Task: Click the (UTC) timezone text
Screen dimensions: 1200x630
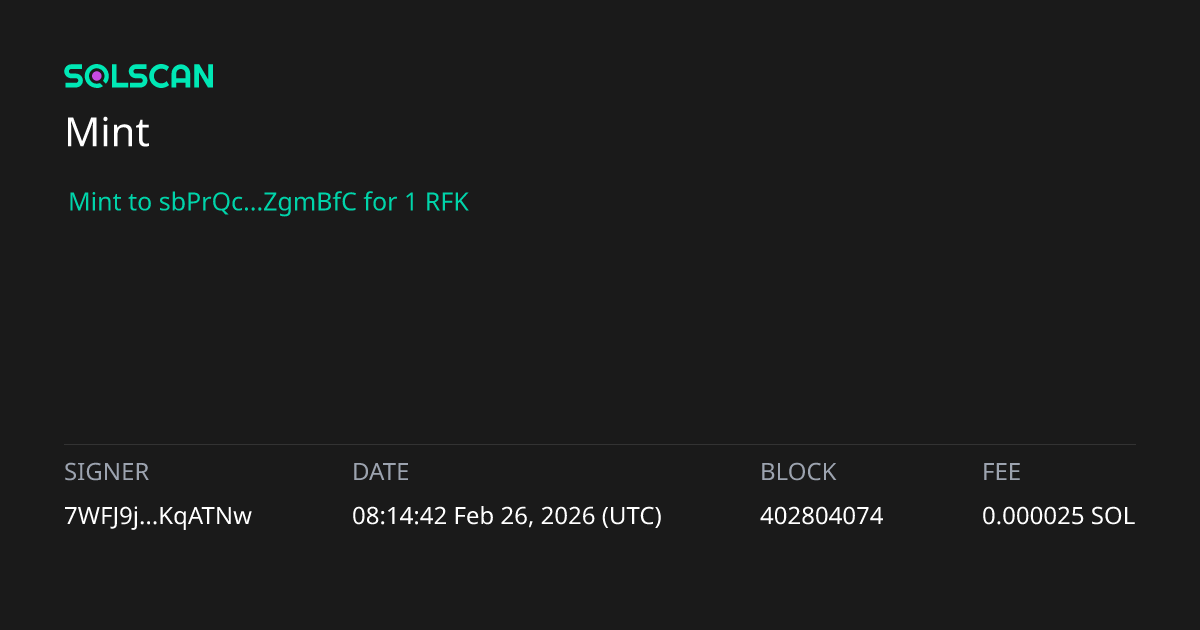Action: click(631, 516)
